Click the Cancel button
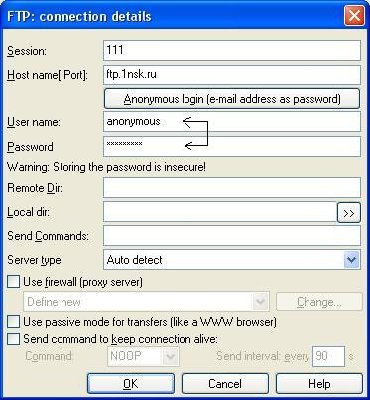The image size is (370, 400). [x=225, y=384]
